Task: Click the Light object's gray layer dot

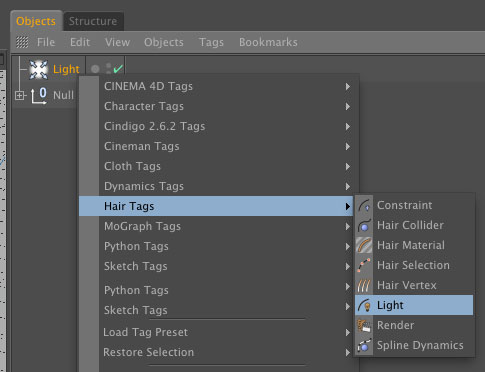Action: tap(95, 69)
